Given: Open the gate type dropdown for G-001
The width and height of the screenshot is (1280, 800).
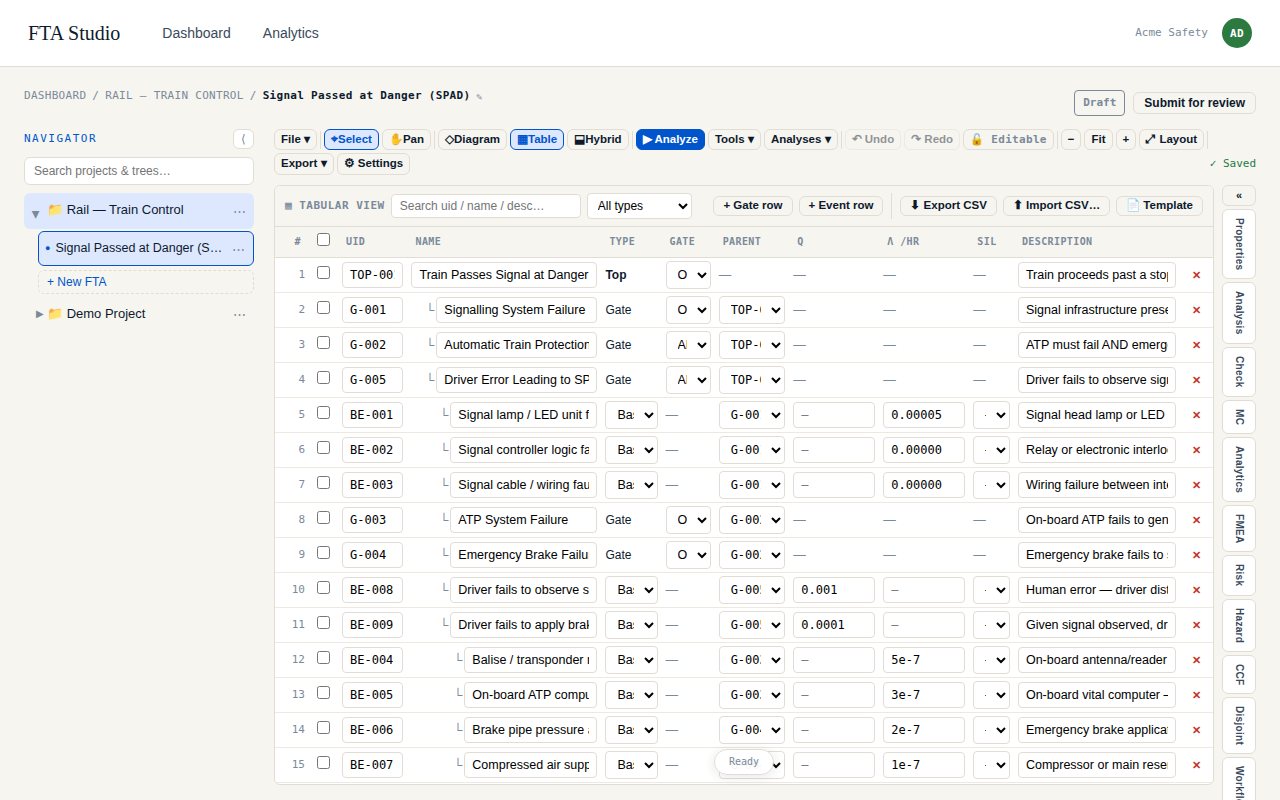Looking at the screenshot, I should (688, 310).
